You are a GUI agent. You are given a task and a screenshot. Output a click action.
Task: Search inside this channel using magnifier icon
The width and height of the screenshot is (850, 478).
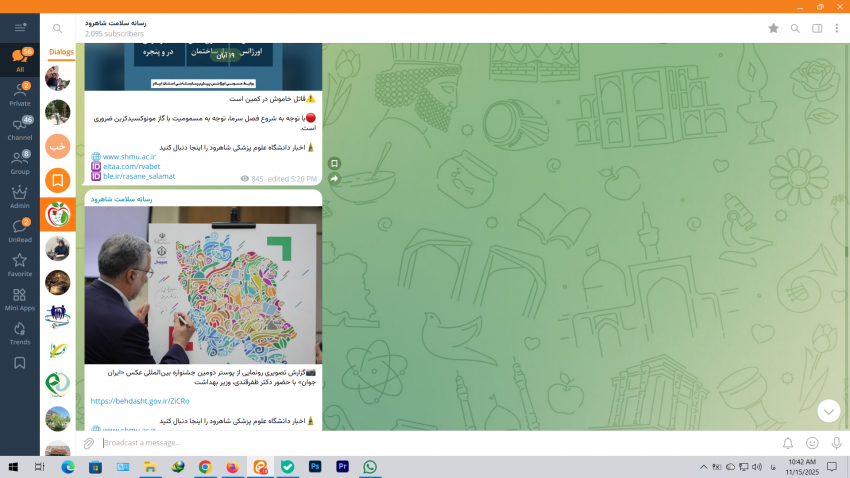pyautogui.click(x=795, y=28)
